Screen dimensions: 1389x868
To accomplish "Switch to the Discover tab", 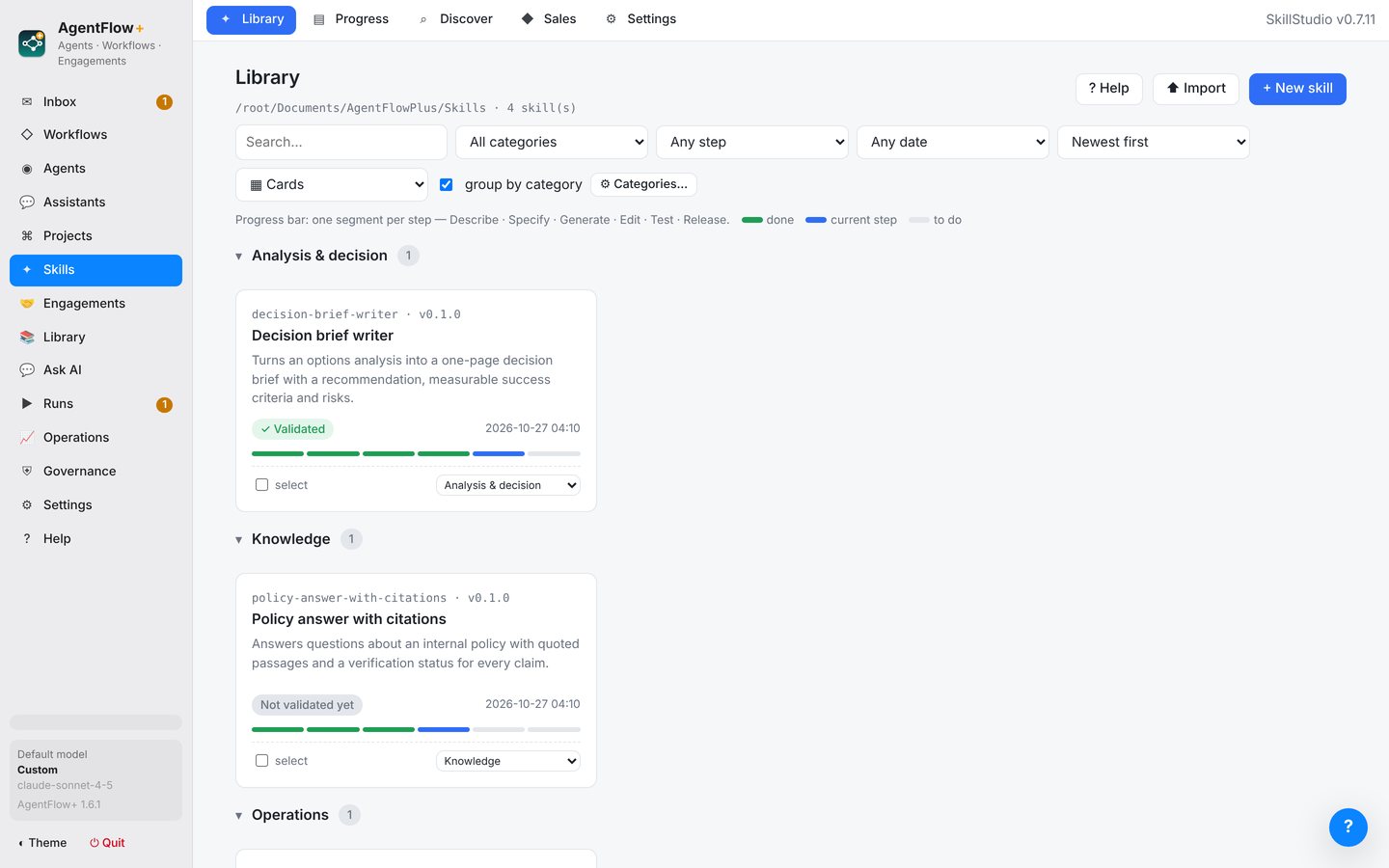I will 455,19.
